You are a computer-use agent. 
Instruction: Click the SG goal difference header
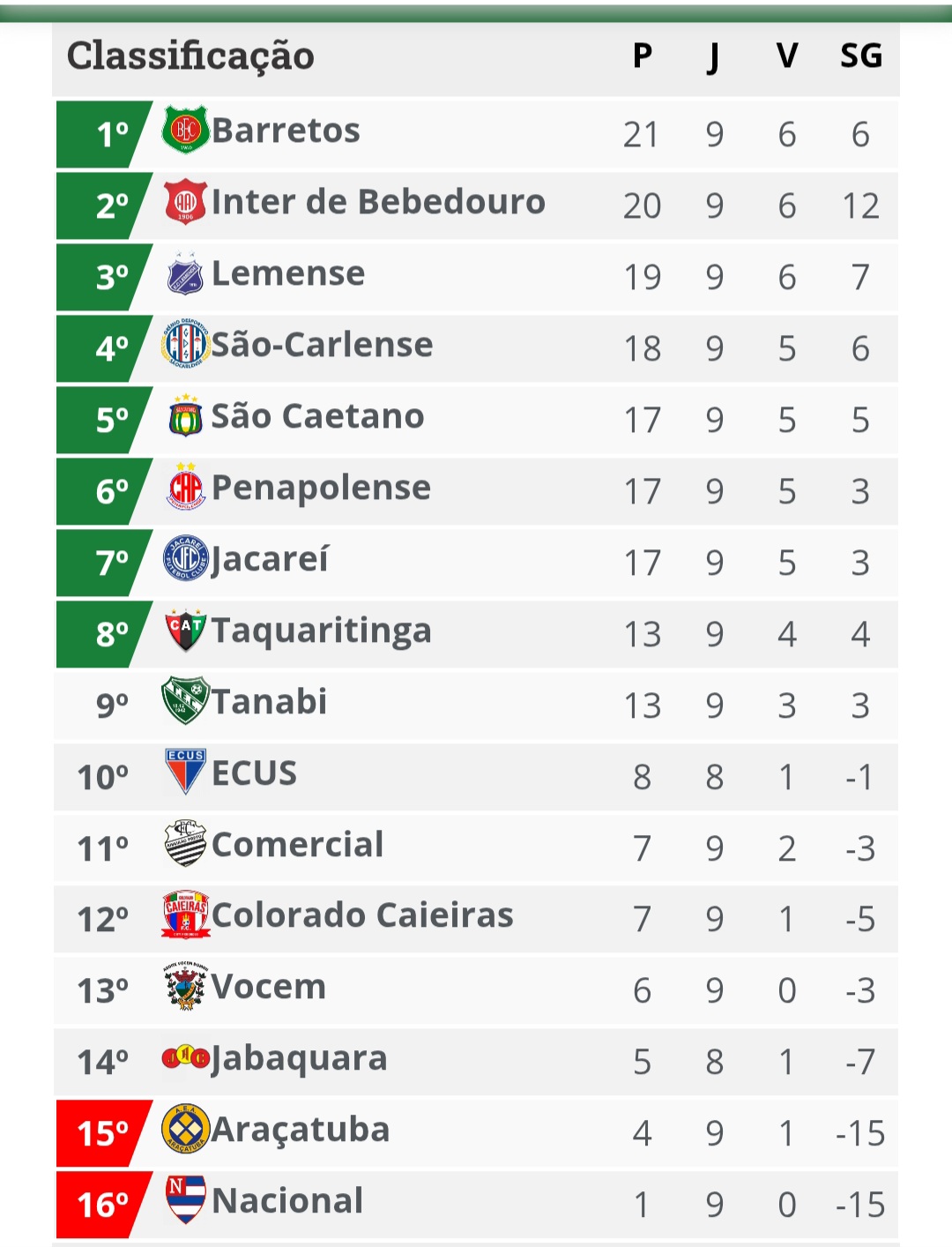[x=860, y=56]
